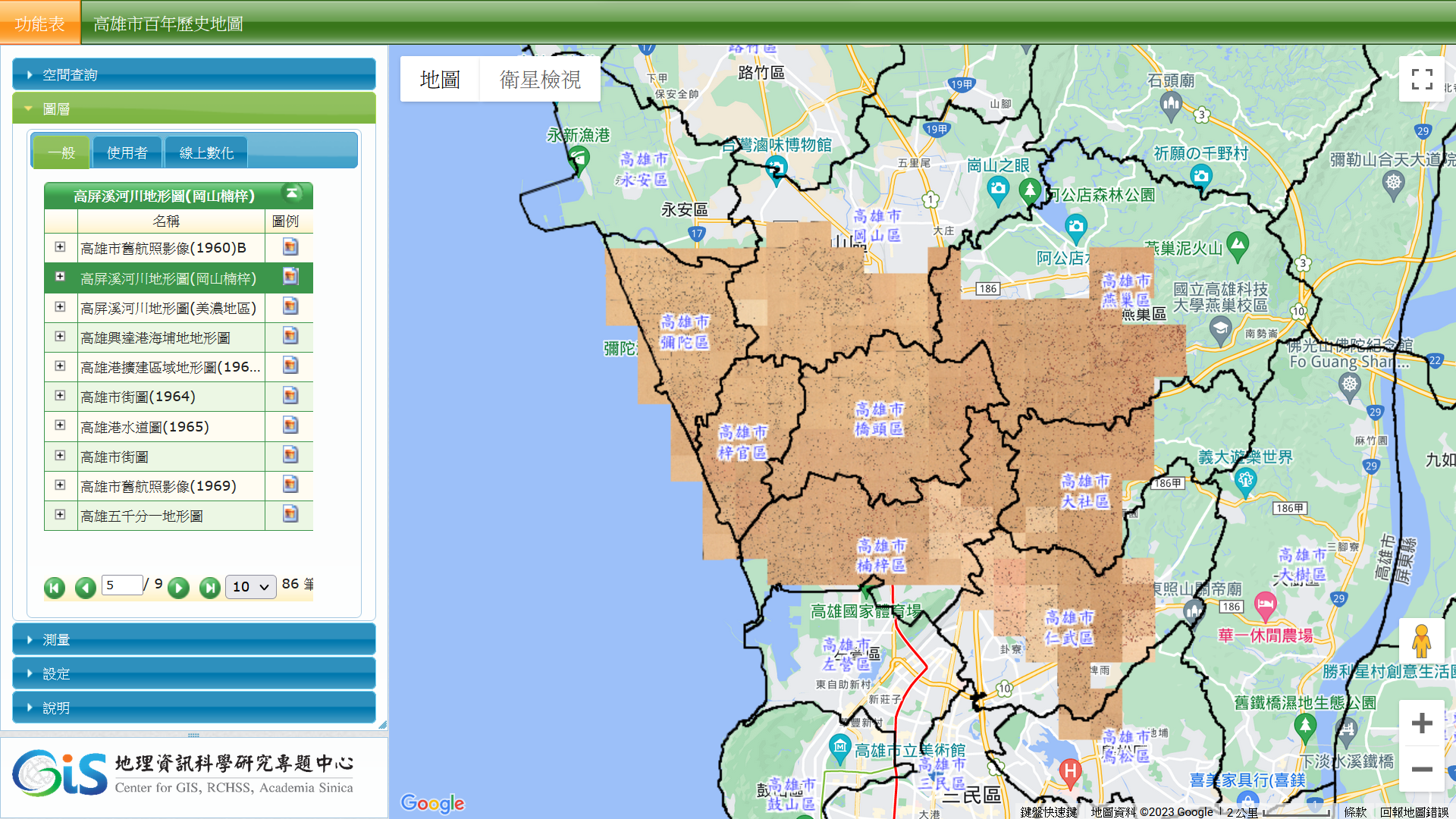Jump to last page of layers
This screenshot has height=819, width=1456.
coord(209,588)
